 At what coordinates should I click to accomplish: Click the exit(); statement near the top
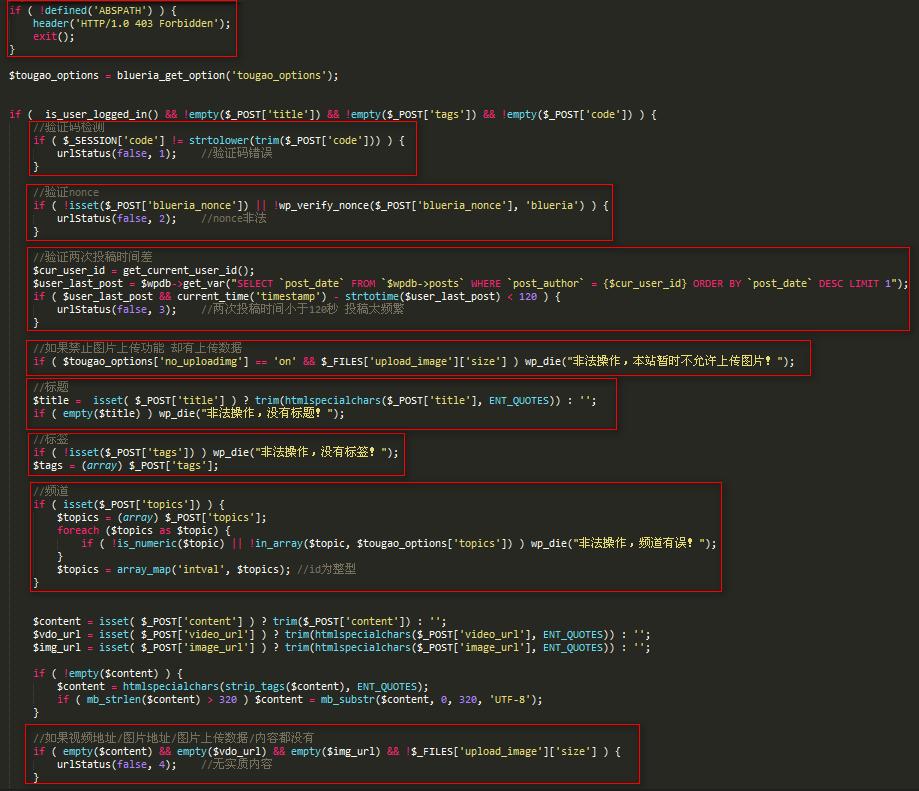coord(54,36)
